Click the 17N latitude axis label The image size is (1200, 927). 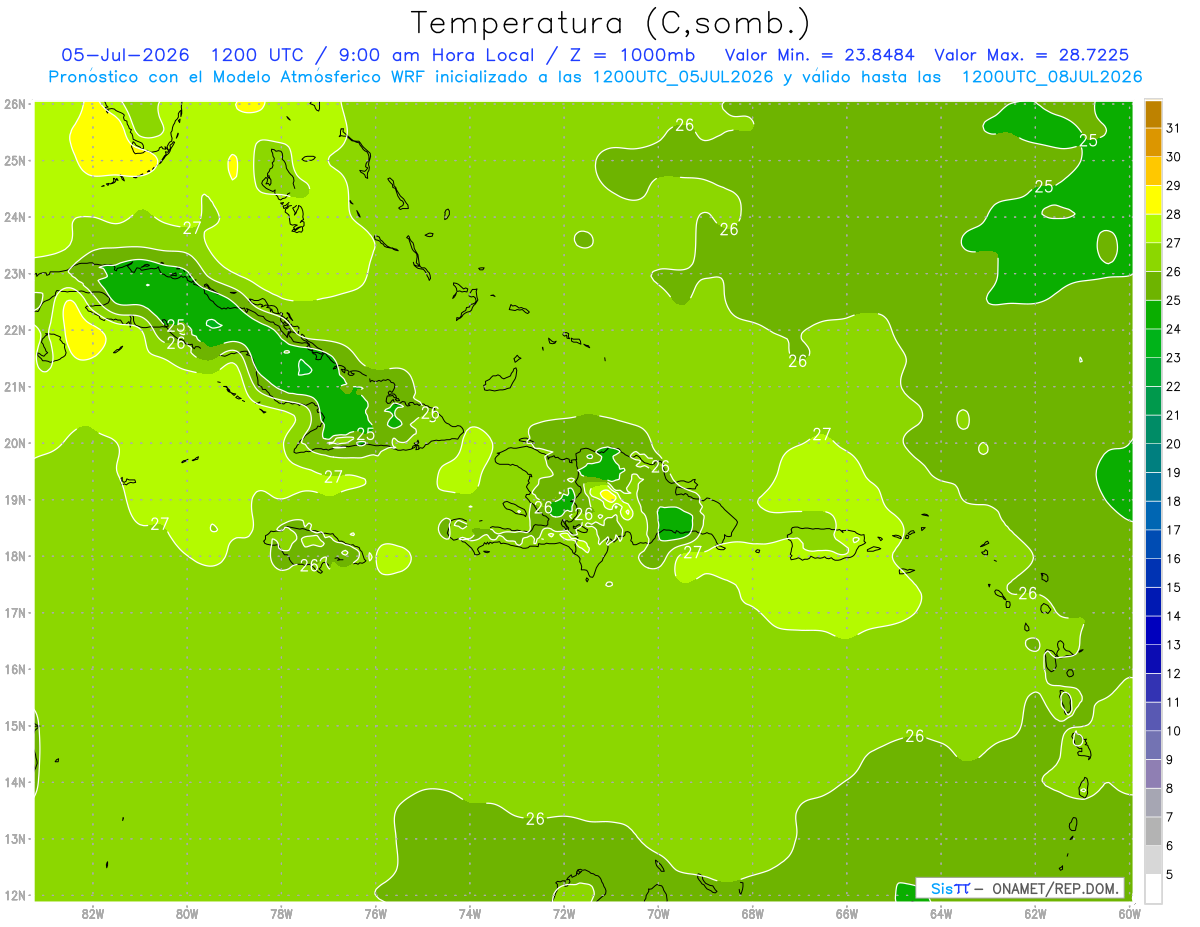[14, 612]
